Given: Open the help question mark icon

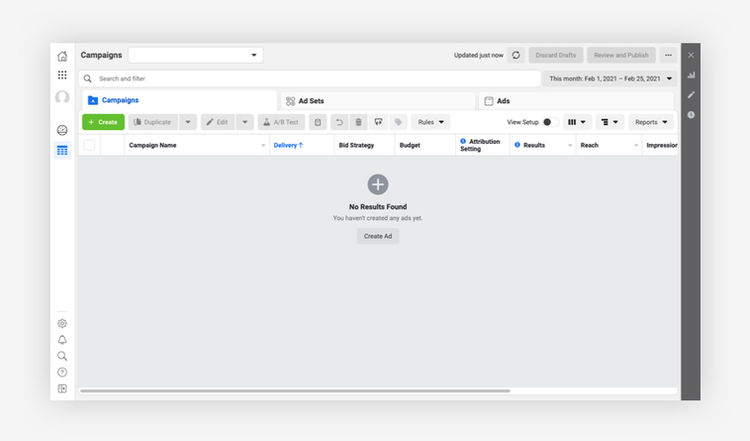Looking at the screenshot, I should (62, 372).
